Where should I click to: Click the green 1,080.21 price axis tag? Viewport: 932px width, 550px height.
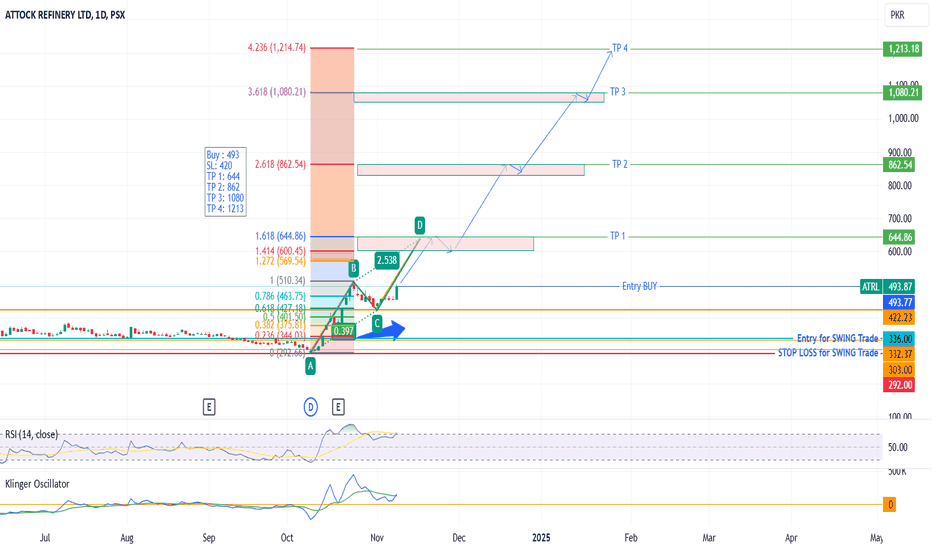(x=902, y=93)
